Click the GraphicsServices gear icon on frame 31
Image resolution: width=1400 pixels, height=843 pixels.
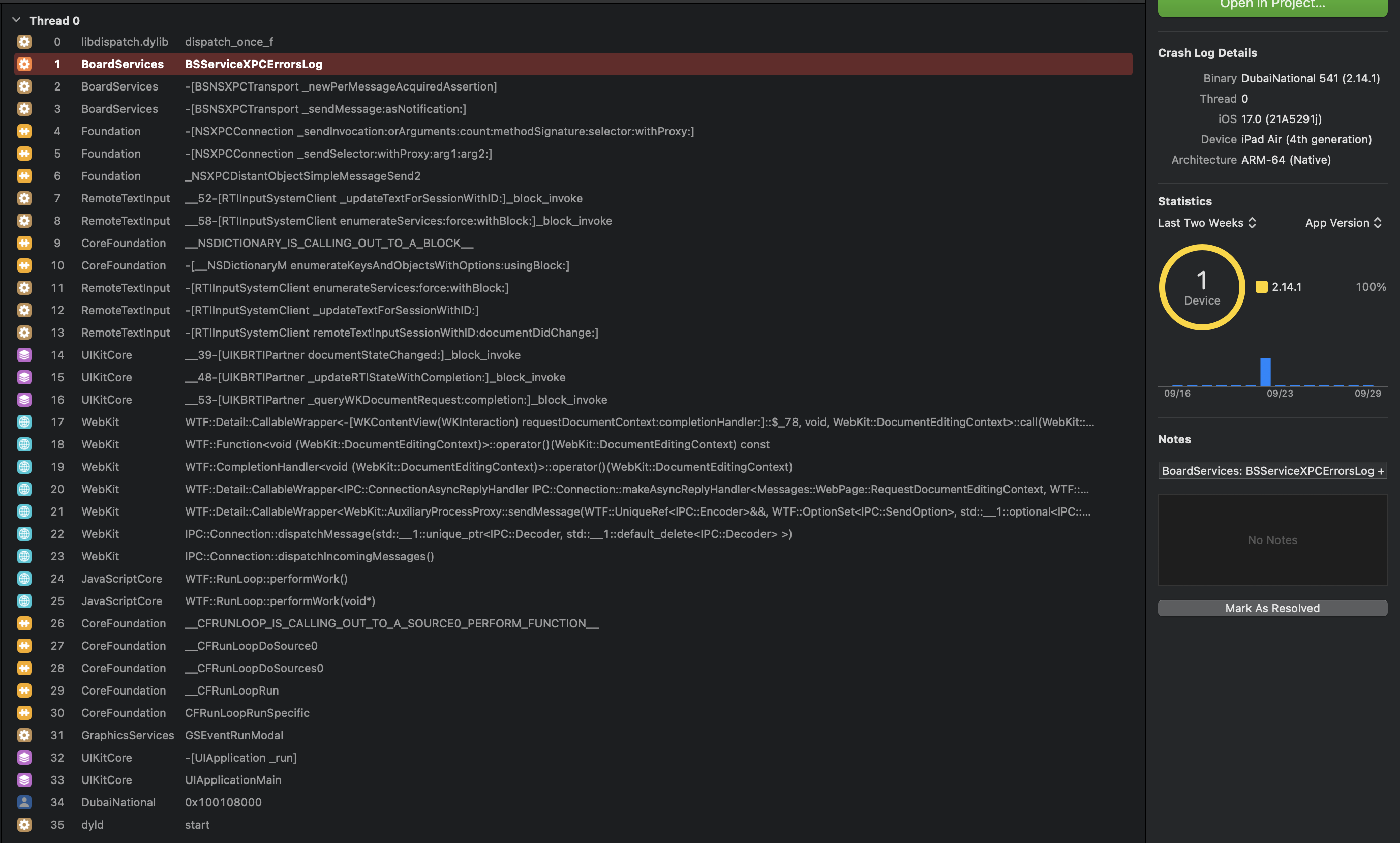[x=24, y=735]
